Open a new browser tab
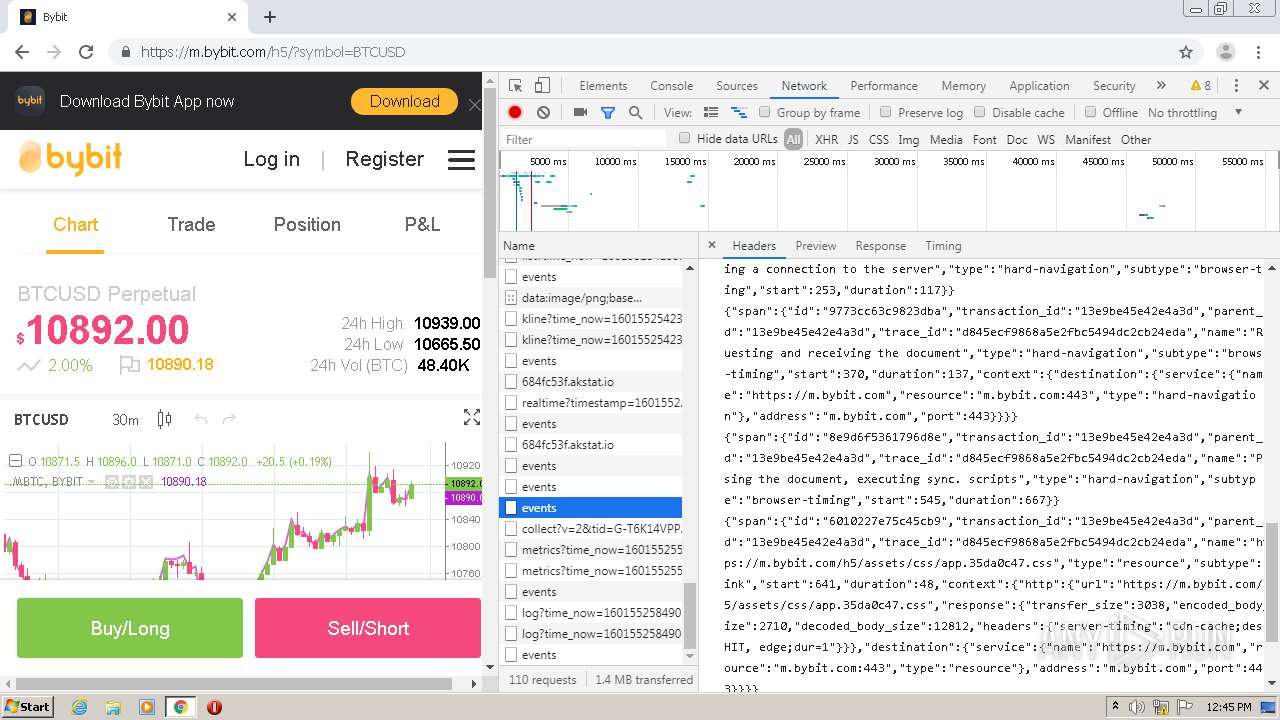Image resolution: width=1280 pixels, height=720 pixels. tap(270, 17)
